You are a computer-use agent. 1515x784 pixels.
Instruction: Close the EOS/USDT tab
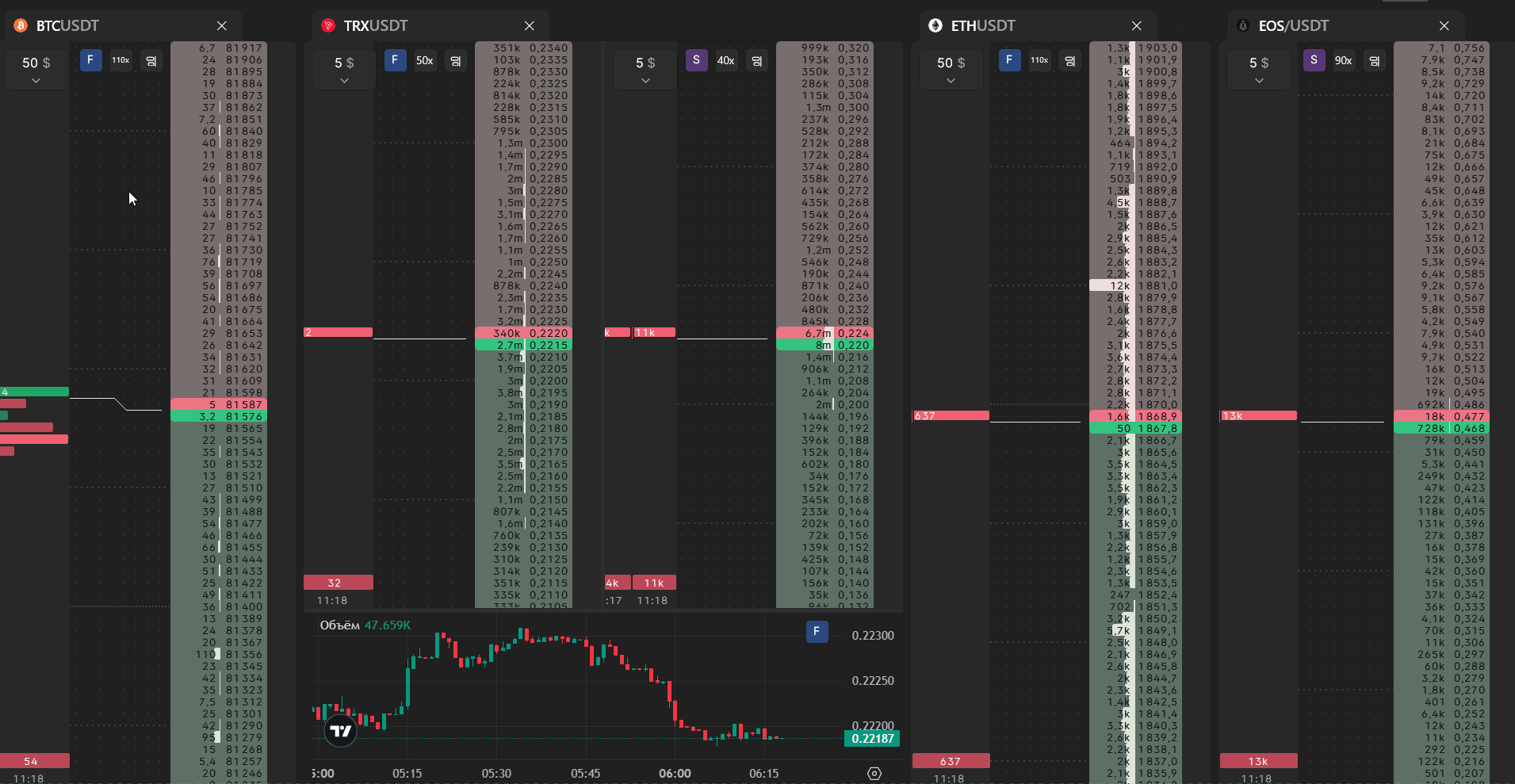1444,25
